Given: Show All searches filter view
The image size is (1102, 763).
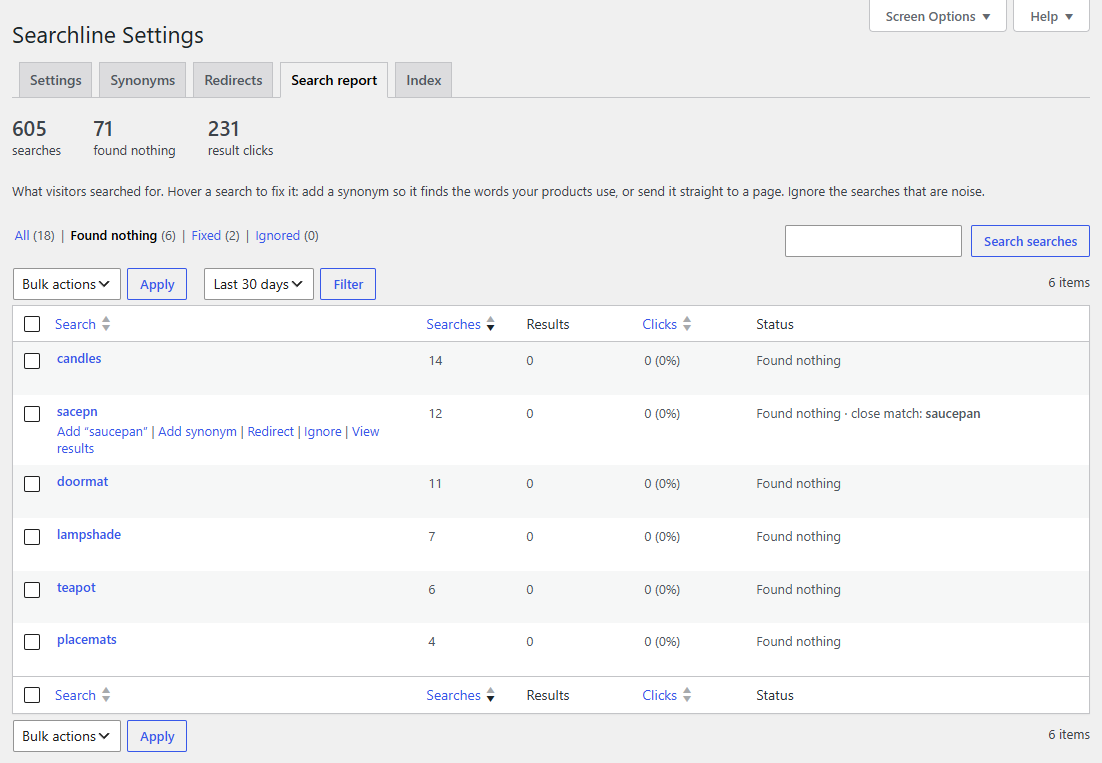Looking at the screenshot, I should [x=22, y=235].
